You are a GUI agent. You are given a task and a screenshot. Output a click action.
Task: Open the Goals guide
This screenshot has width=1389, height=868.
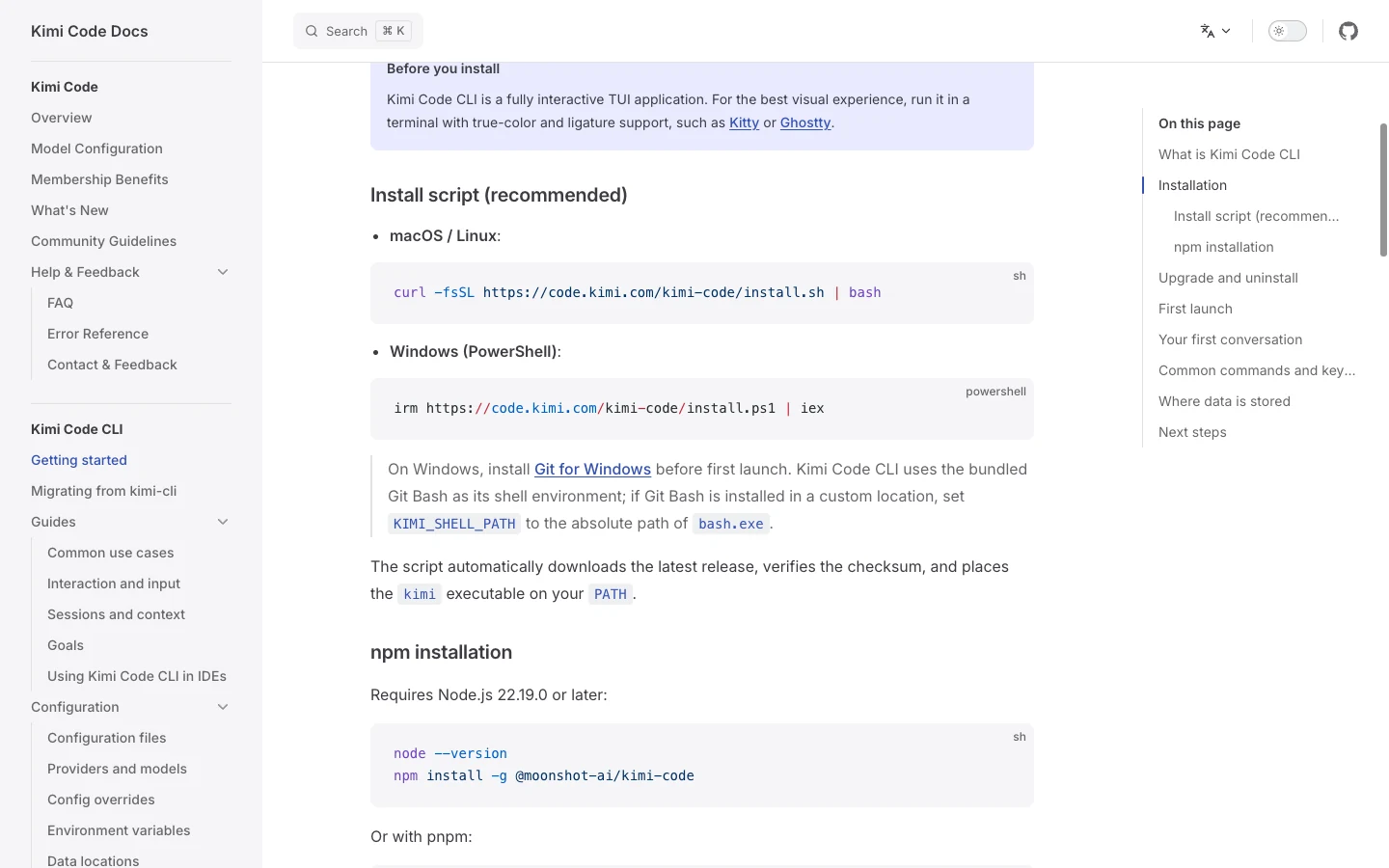[66, 645]
